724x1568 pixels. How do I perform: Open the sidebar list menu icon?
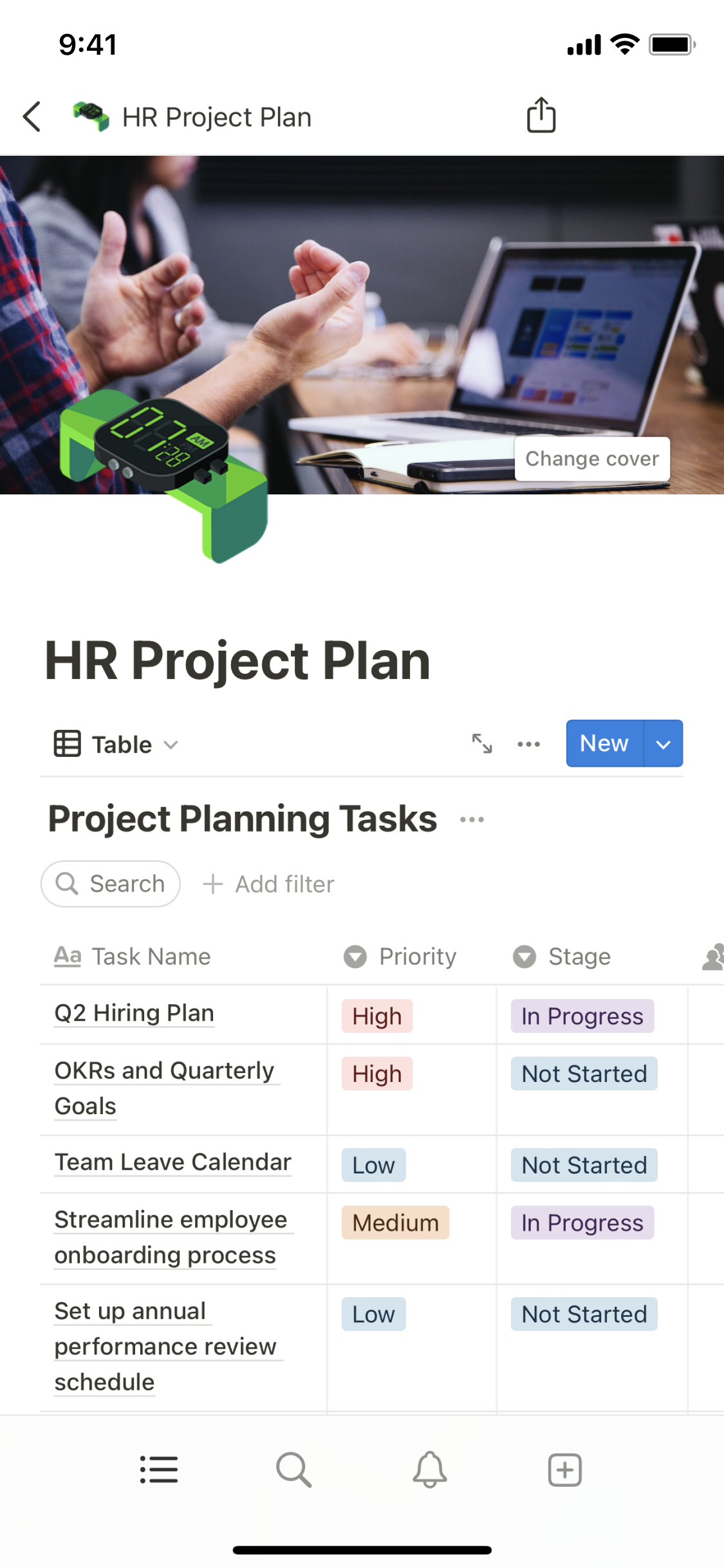159,1470
